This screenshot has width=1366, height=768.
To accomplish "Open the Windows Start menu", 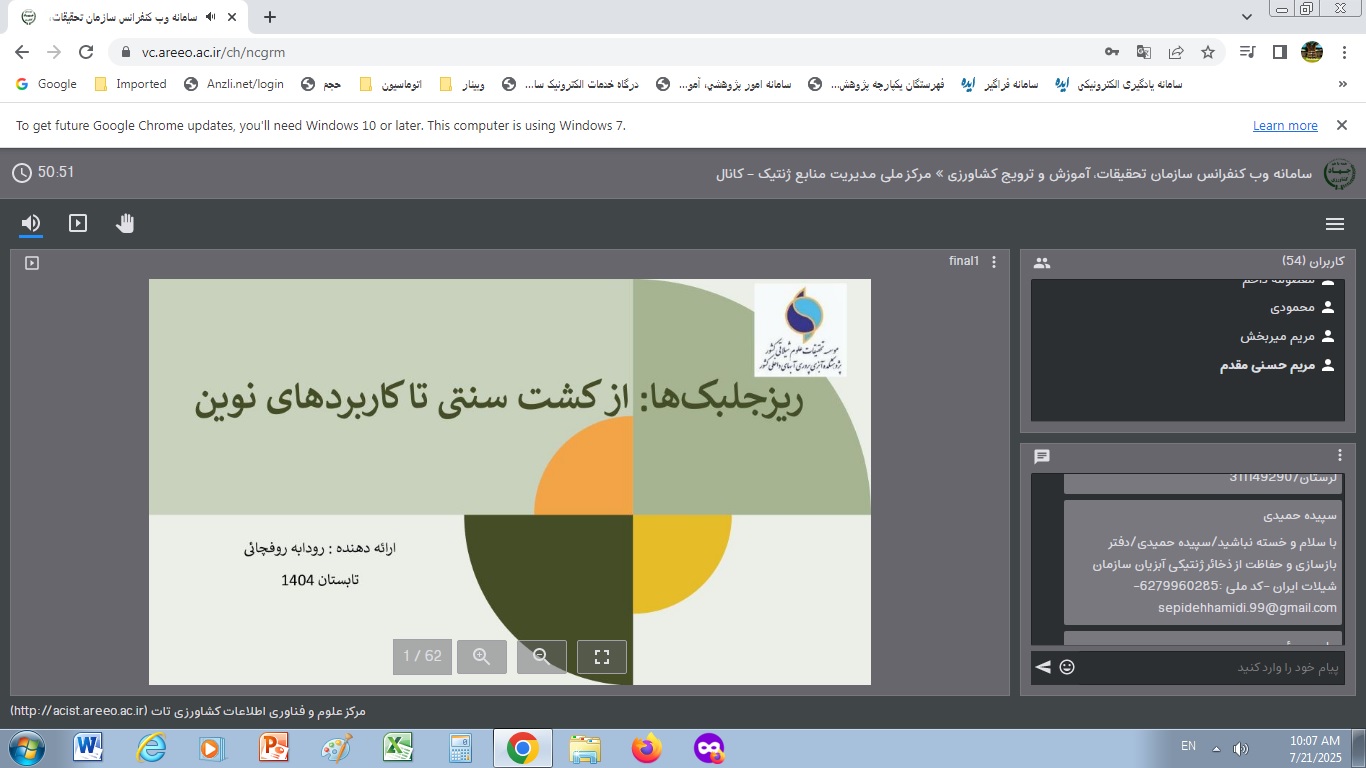I will click(26, 748).
